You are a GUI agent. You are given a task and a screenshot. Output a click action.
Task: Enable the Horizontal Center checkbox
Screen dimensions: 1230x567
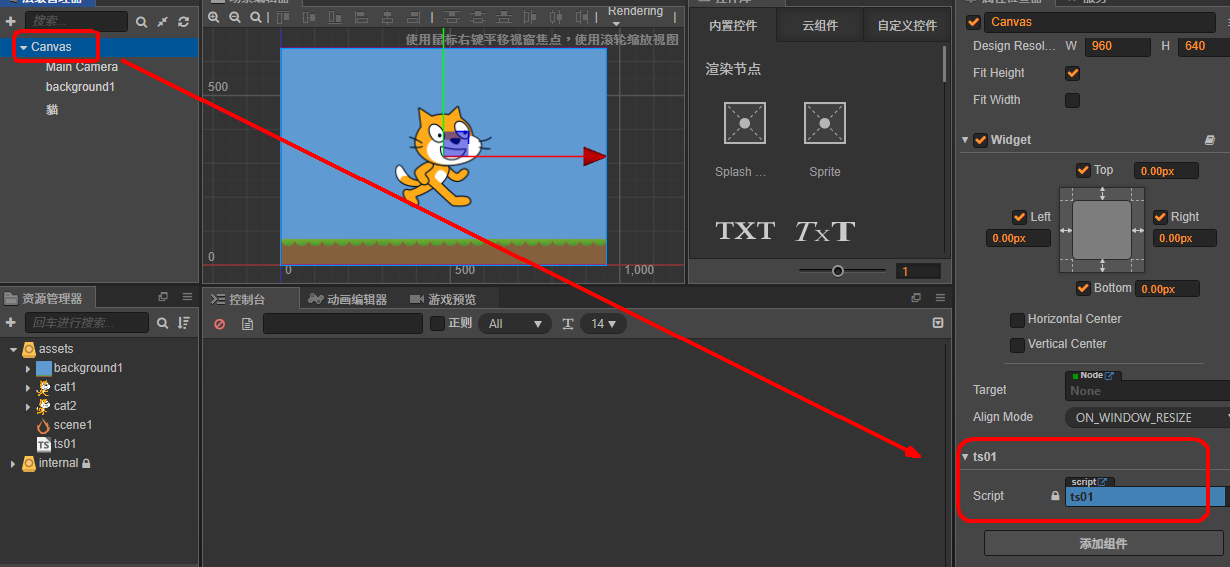(1018, 320)
